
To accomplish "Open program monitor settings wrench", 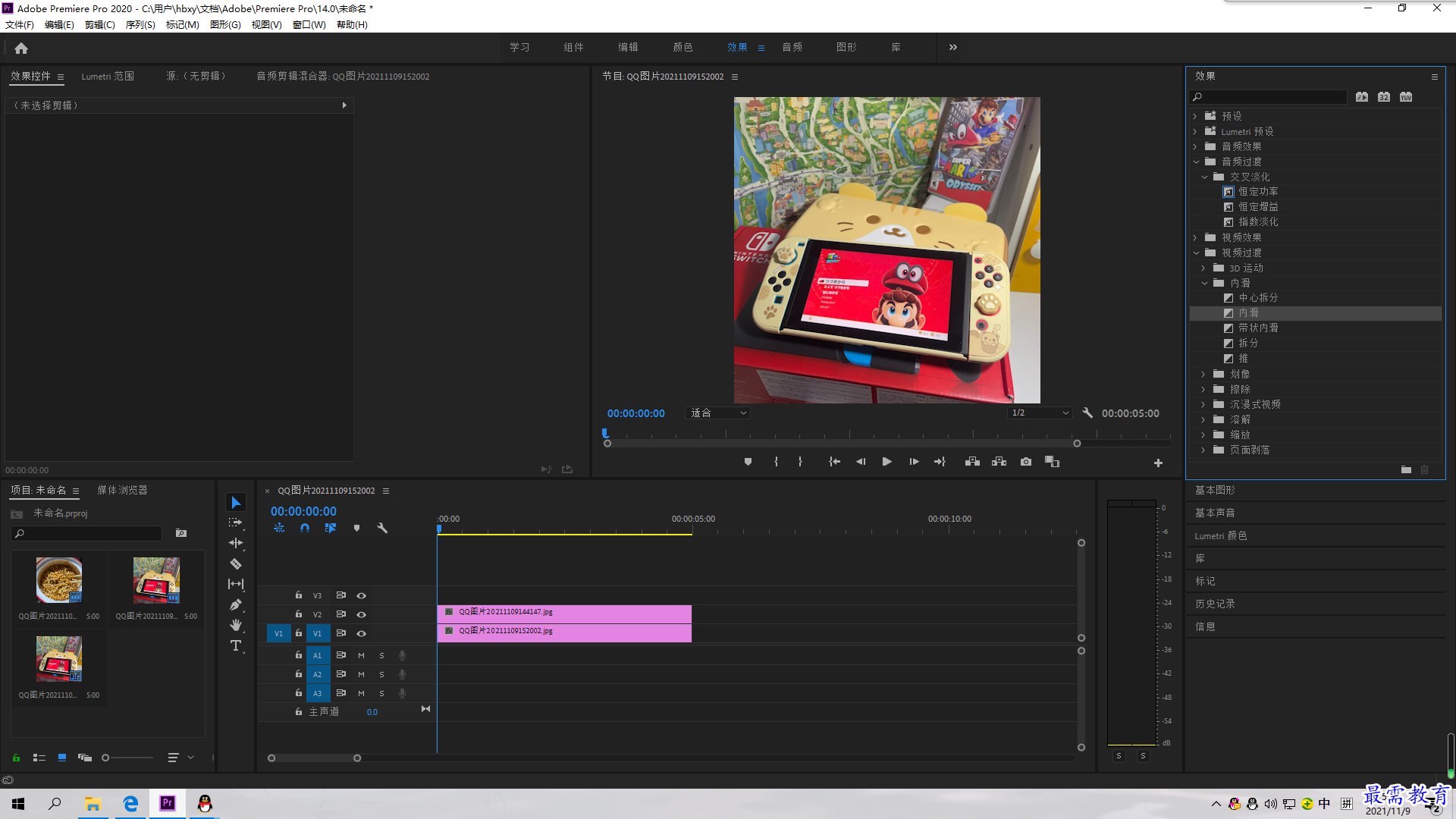I will tap(1087, 413).
